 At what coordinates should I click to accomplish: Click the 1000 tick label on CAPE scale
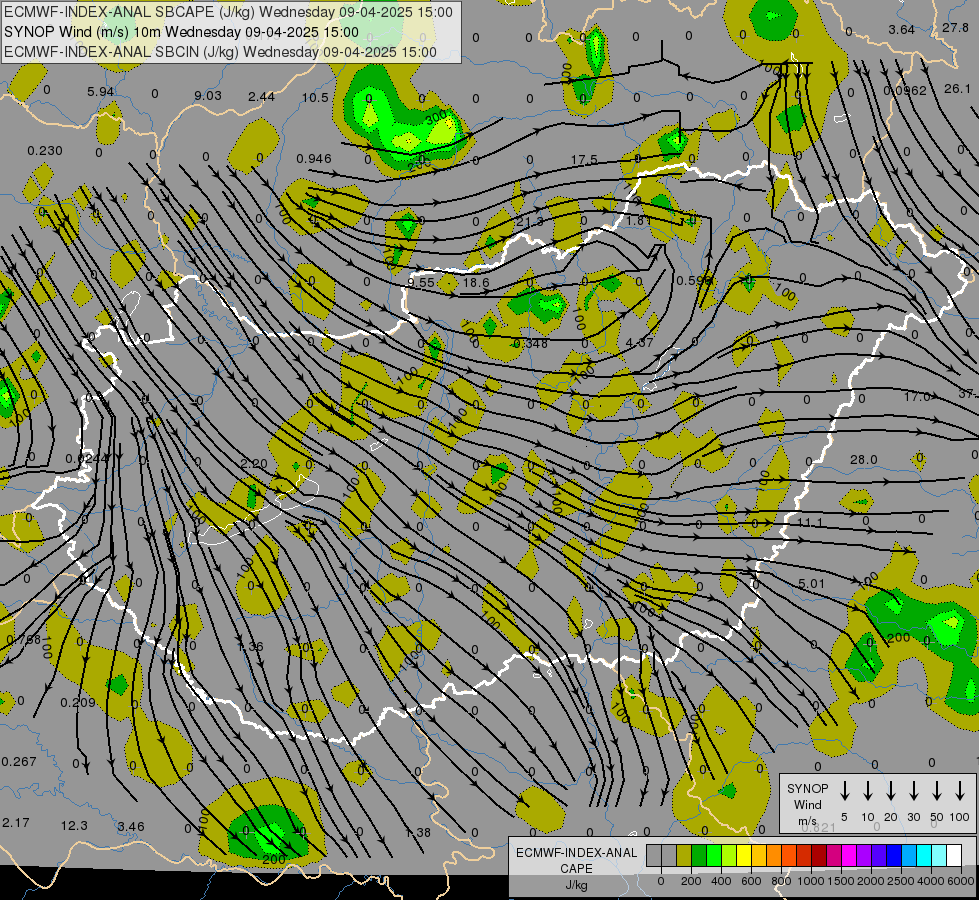811,881
